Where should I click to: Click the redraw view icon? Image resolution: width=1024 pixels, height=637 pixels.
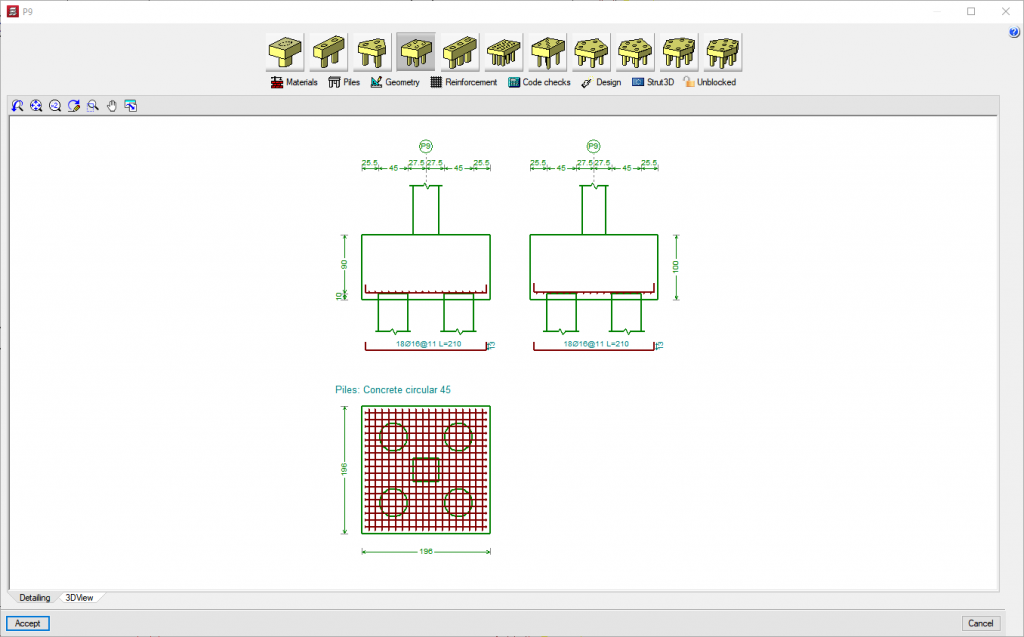(x=74, y=106)
